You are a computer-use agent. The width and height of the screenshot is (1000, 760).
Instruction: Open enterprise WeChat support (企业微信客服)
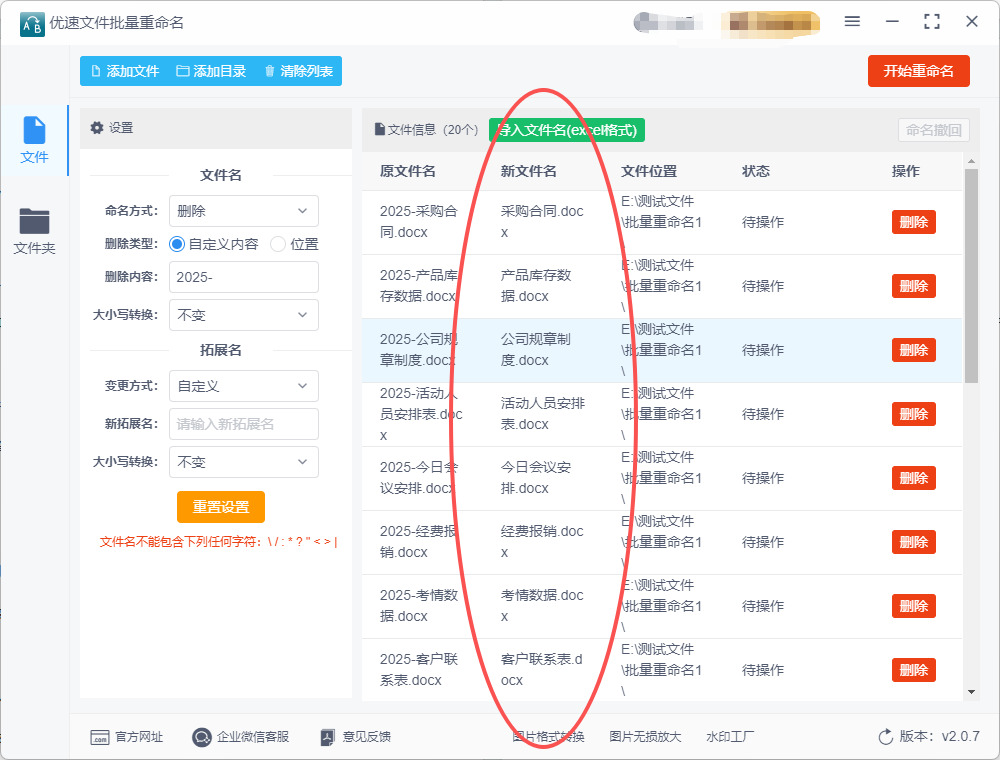click(x=202, y=737)
